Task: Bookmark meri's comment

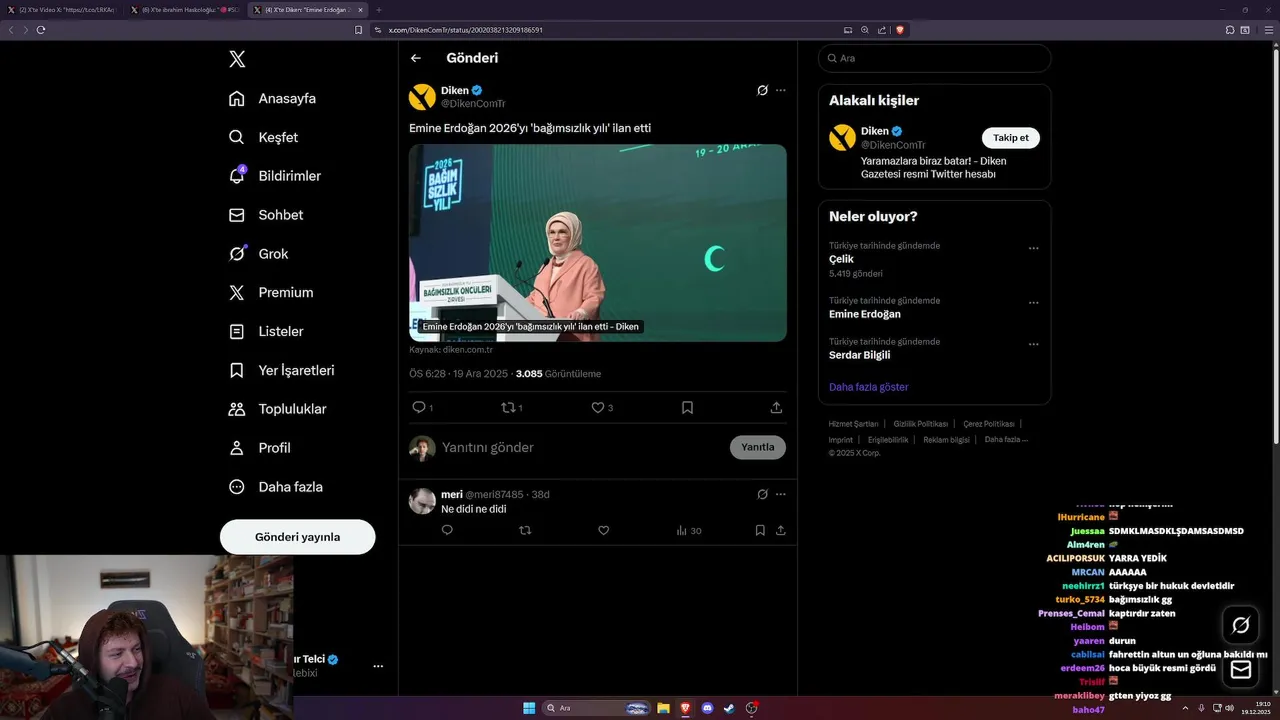Action: (760, 531)
